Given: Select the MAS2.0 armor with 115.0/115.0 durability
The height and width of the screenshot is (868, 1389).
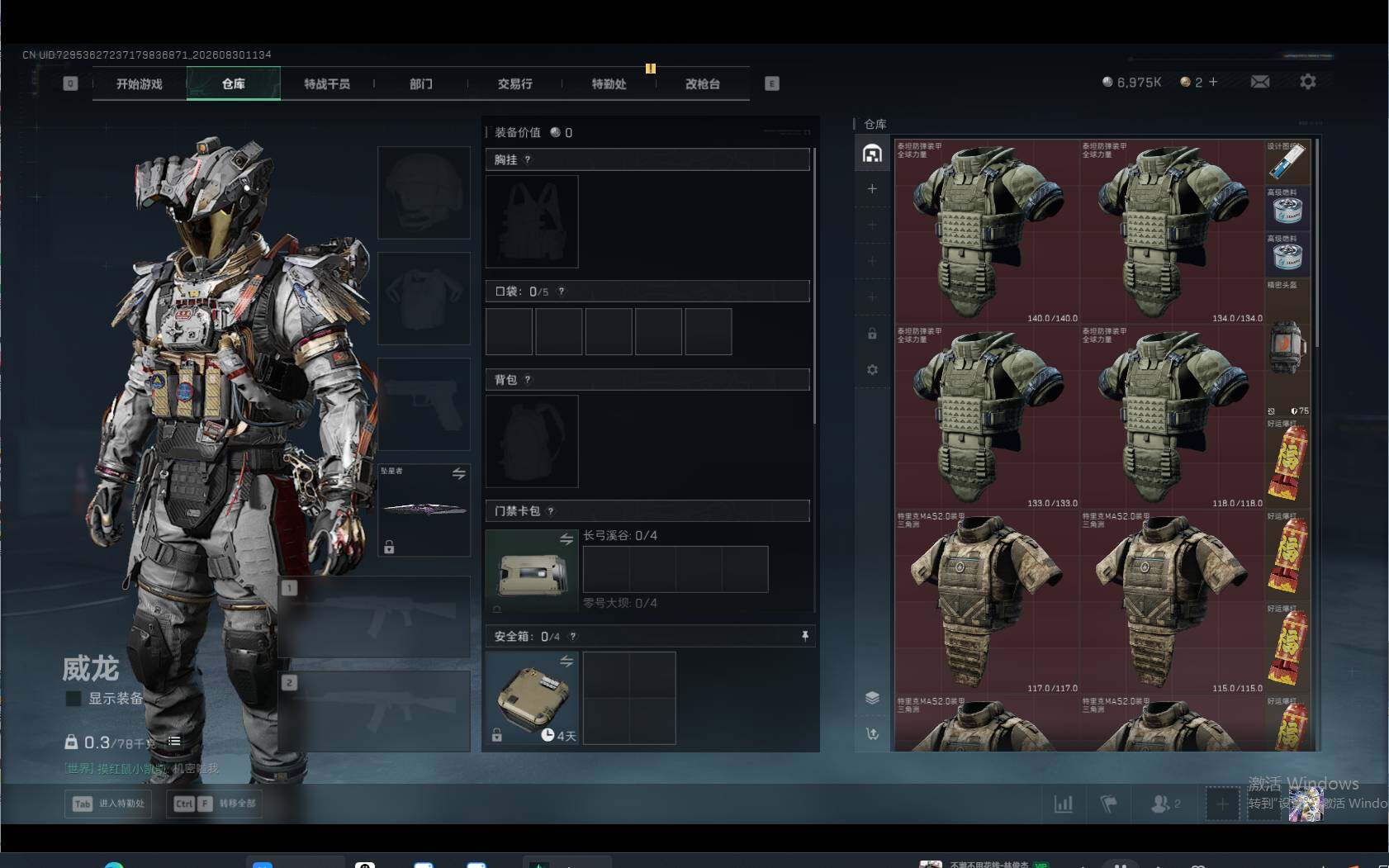Looking at the screenshot, I should pyautogui.click(x=1173, y=602).
